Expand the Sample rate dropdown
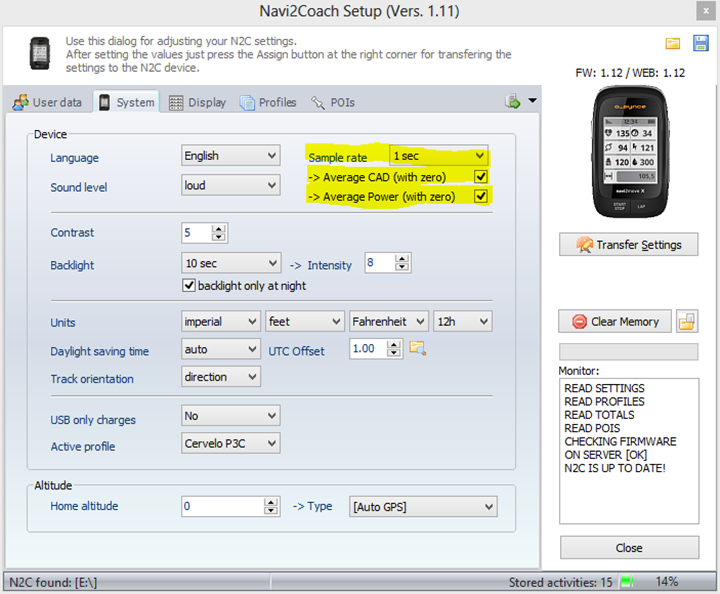720x594 pixels. pyautogui.click(x=439, y=156)
